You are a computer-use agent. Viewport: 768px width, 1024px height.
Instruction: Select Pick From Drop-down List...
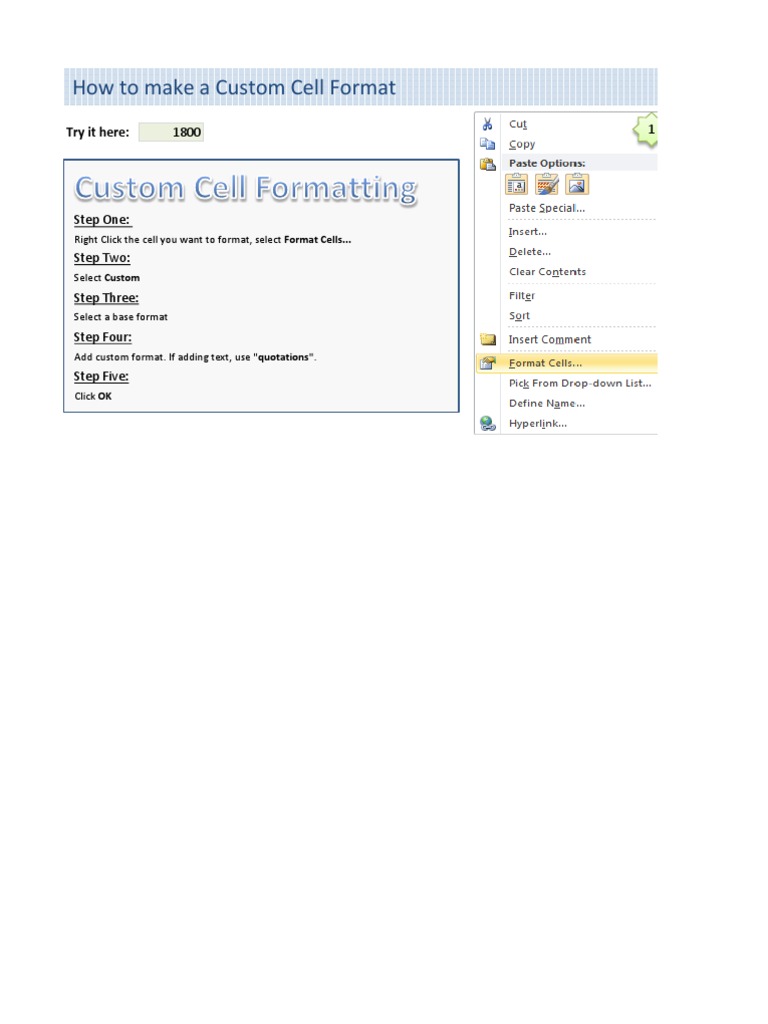tap(580, 383)
